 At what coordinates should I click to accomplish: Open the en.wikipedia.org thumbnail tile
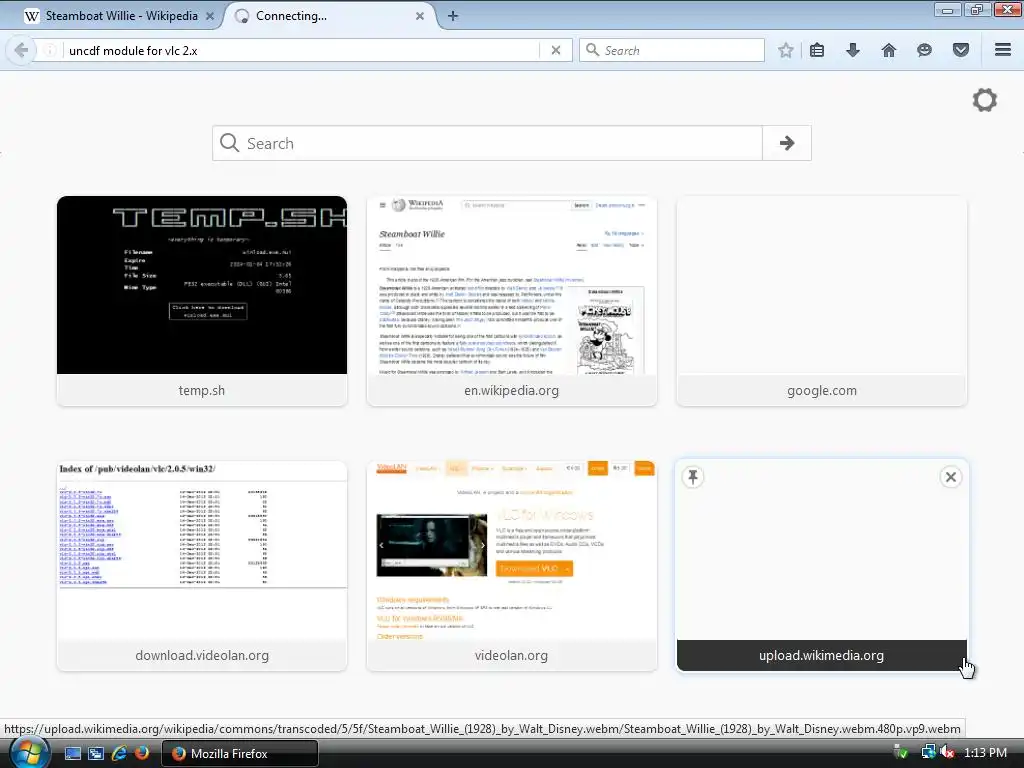511,301
